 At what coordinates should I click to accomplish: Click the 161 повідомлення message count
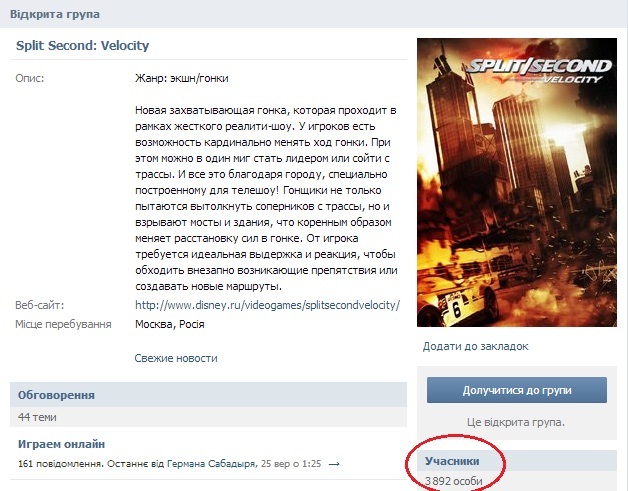coord(60,464)
